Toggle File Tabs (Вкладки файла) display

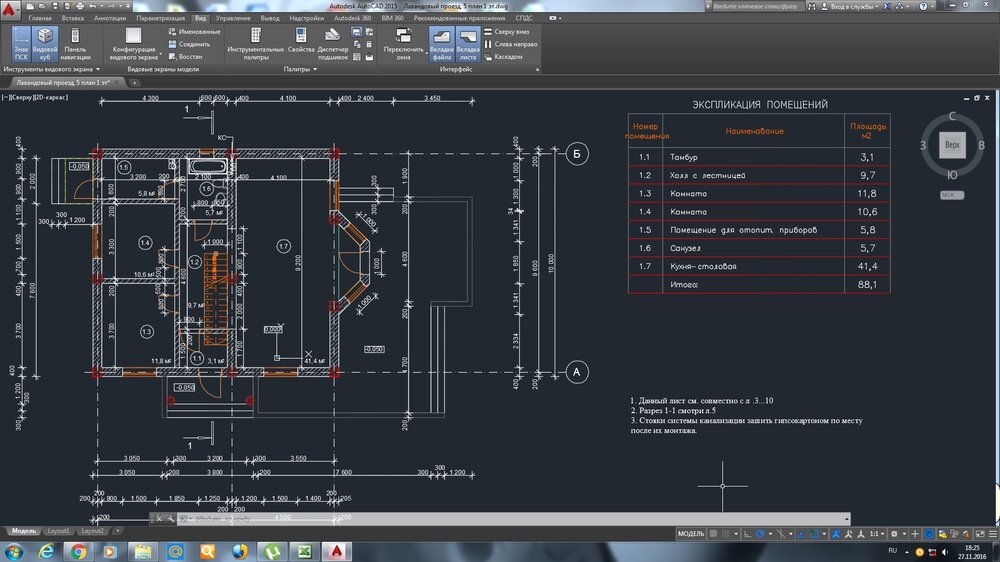click(x=441, y=44)
